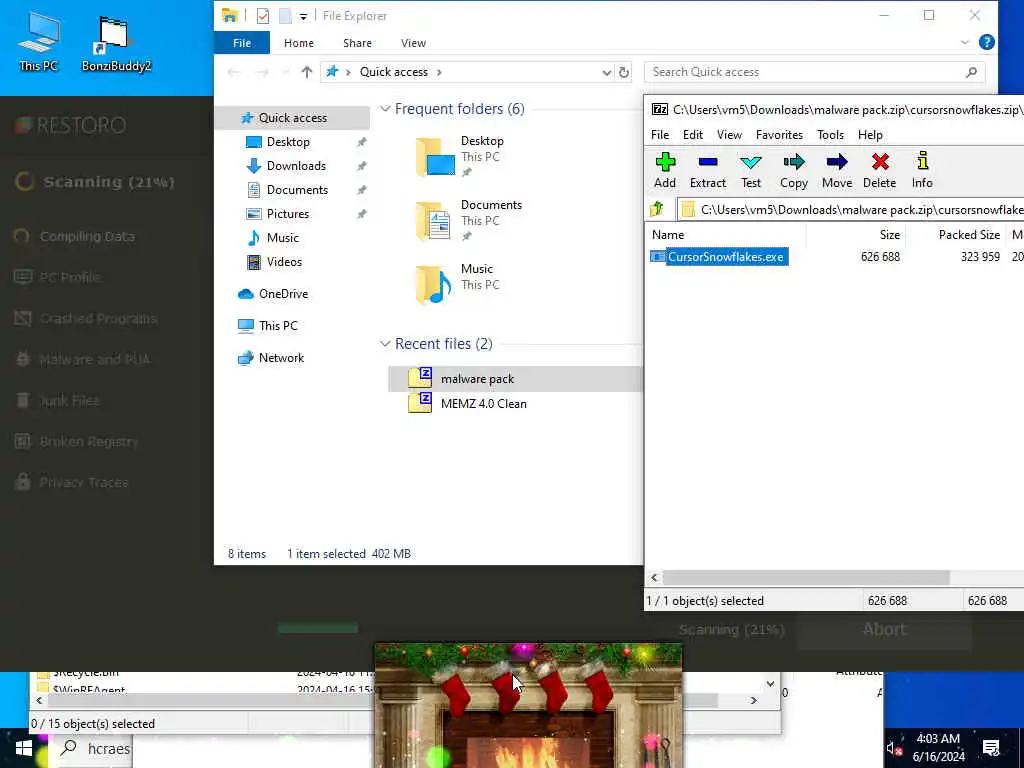This screenshot has height=768, width=1024.
Task: Open the 7-Zip Tools menu
Action: click(830, 135)
